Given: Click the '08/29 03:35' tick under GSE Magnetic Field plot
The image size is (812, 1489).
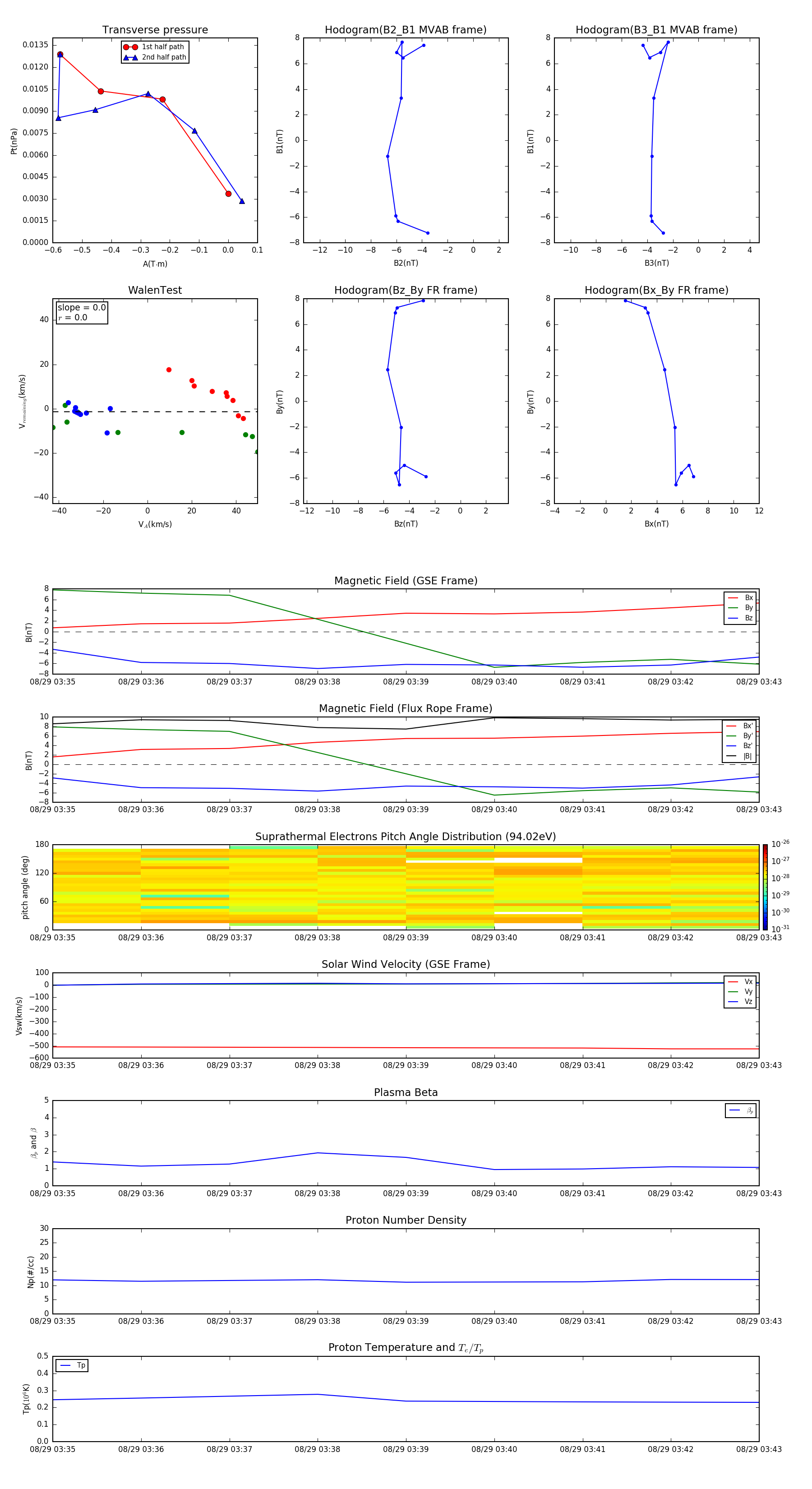Looking at the screenshot, I should click(x=53, y=682).
